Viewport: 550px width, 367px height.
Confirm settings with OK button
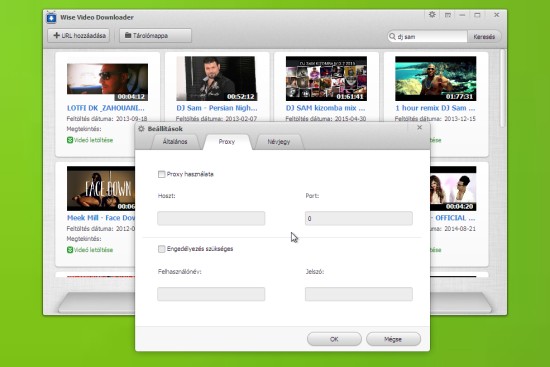(x=334, y=339)
